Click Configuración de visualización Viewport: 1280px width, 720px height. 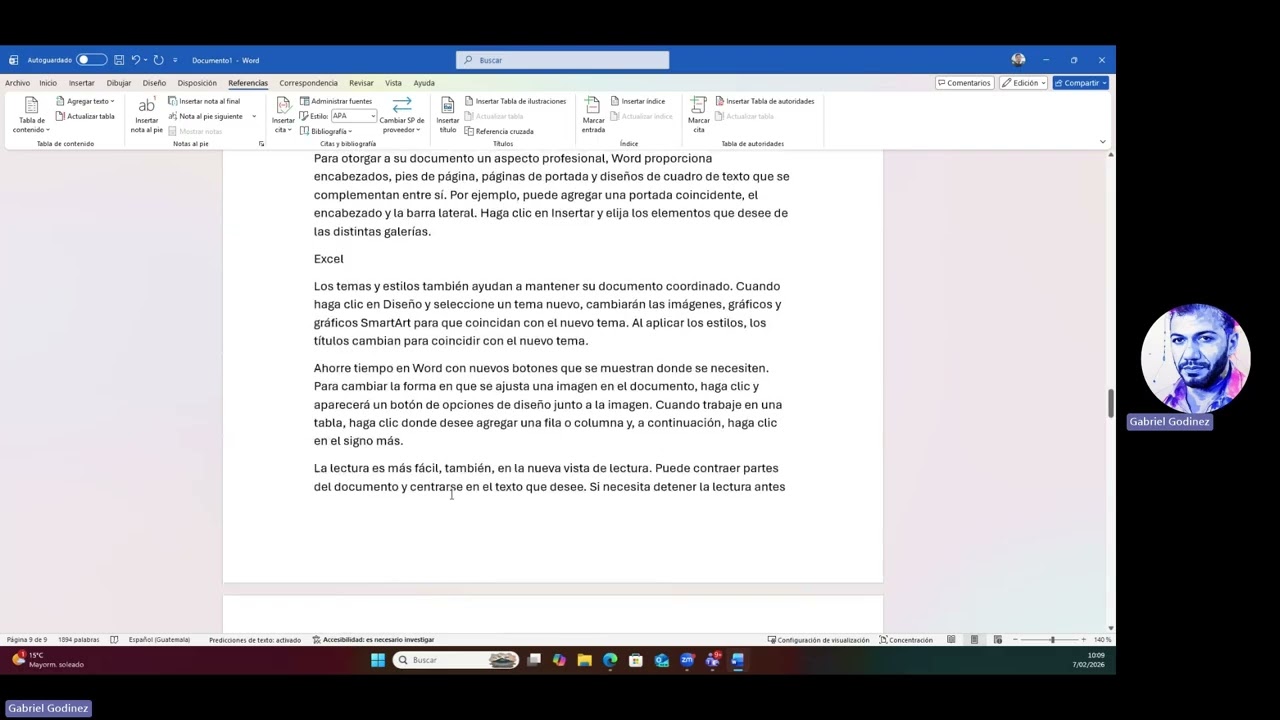818,640
